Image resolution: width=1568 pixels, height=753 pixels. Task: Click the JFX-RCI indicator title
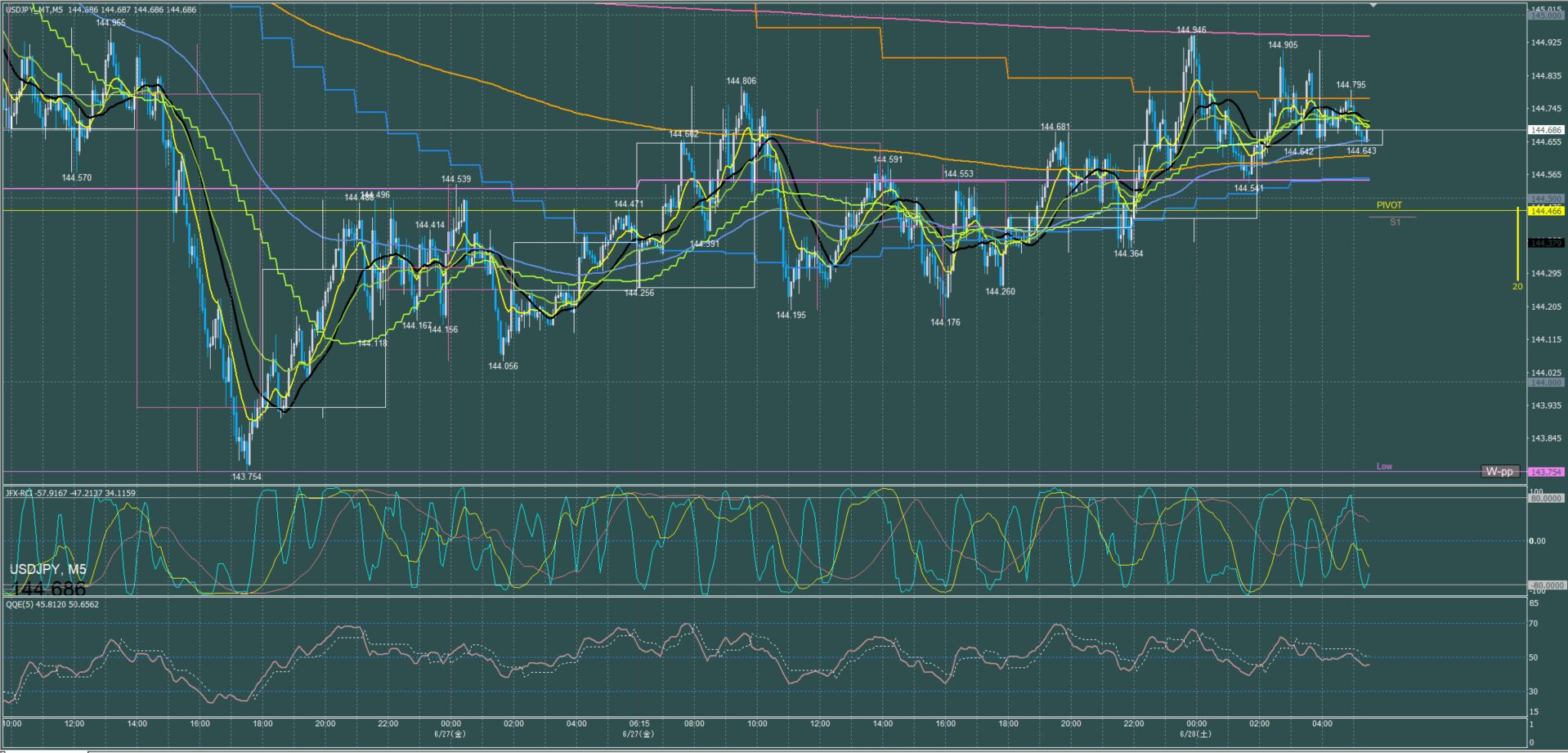tap(71, 493)
